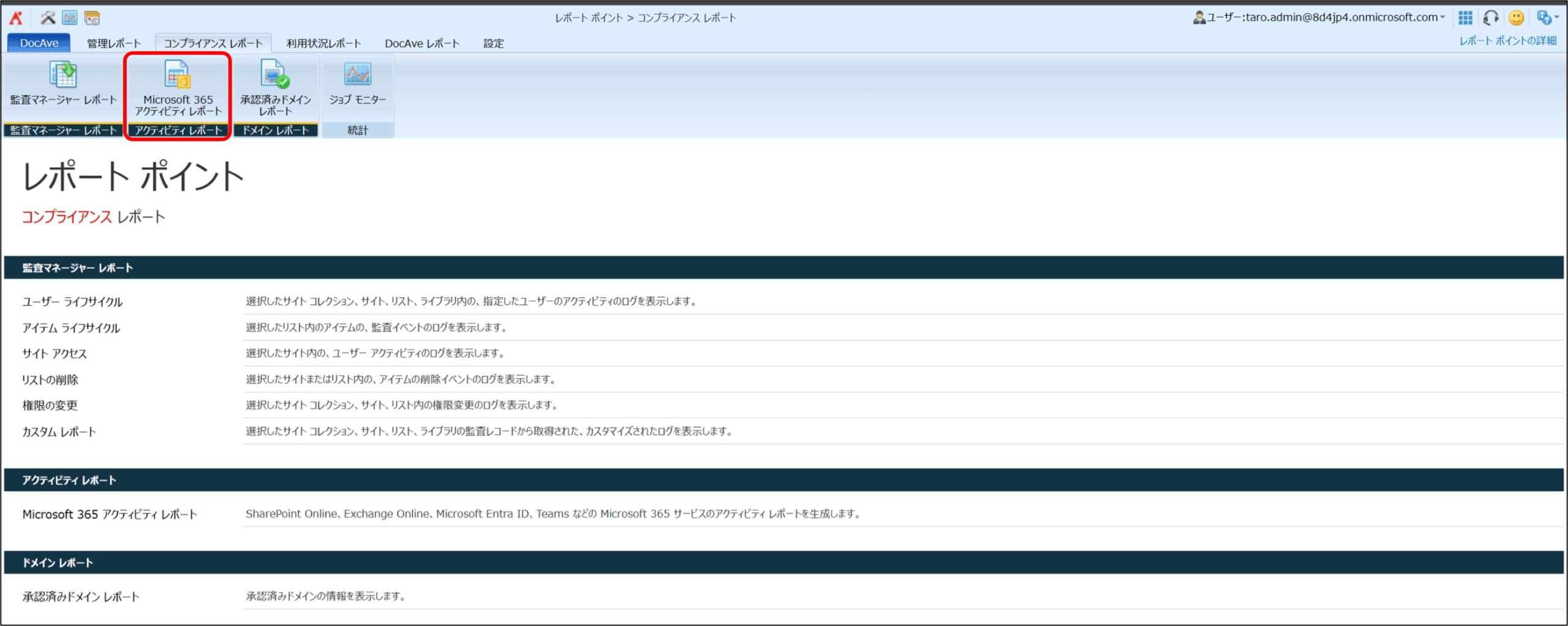
Task: Switch to 利用状況レポート tab
Action: point(323,43)
